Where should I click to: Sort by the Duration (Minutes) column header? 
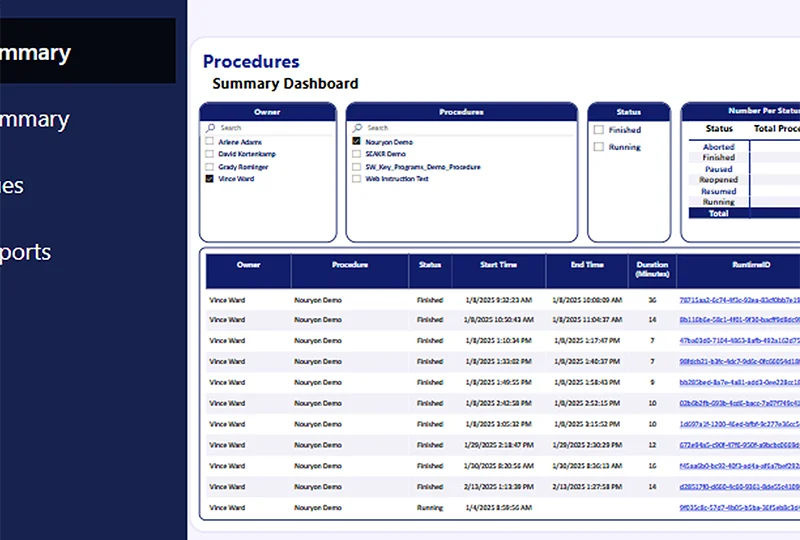(x=653, y=271)
